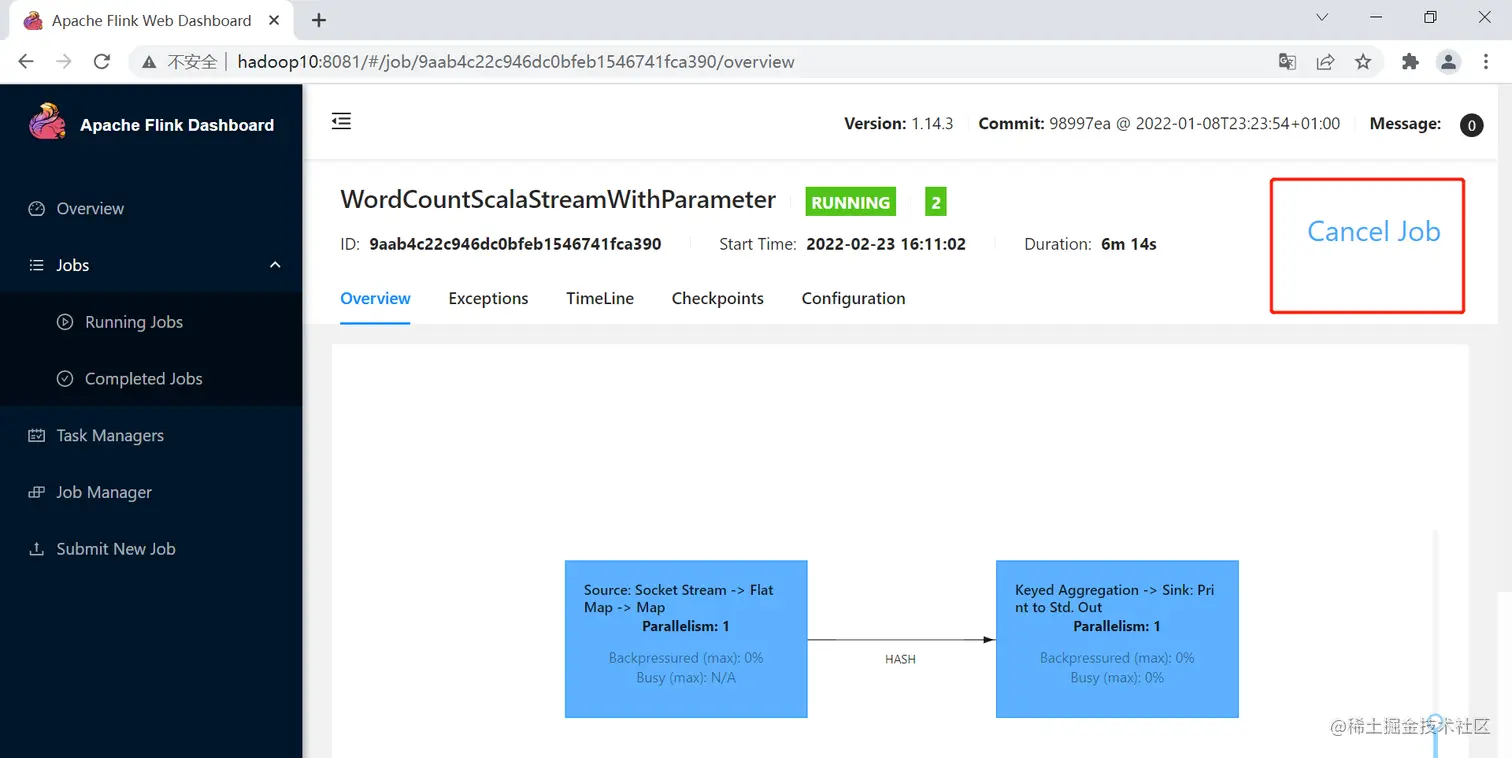Screen dimensions: 1512x758
Task: Open the Google Translate page icon
Action: (x=1288, y=62)
